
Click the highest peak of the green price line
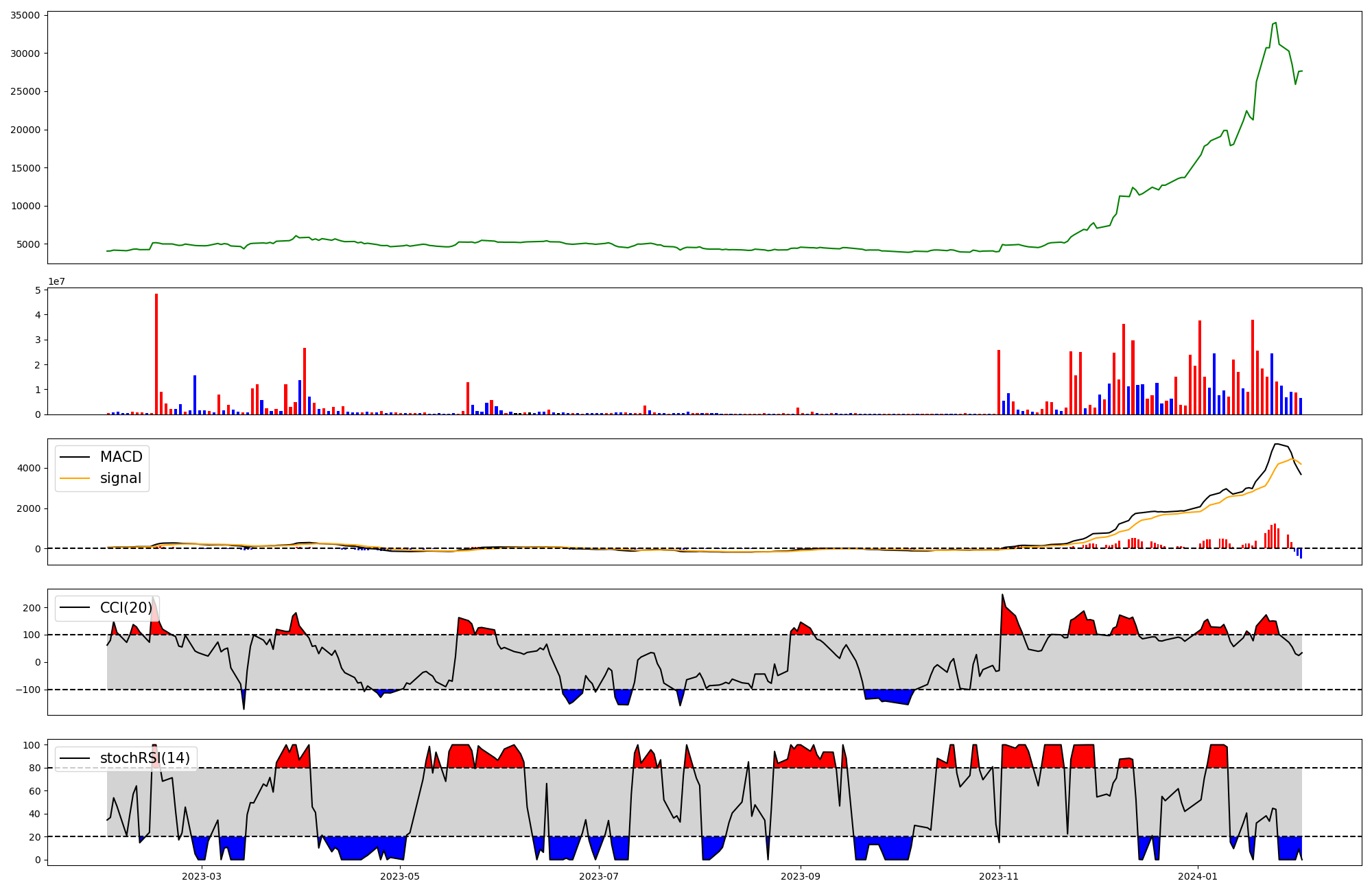click(x=1275, y=23)
